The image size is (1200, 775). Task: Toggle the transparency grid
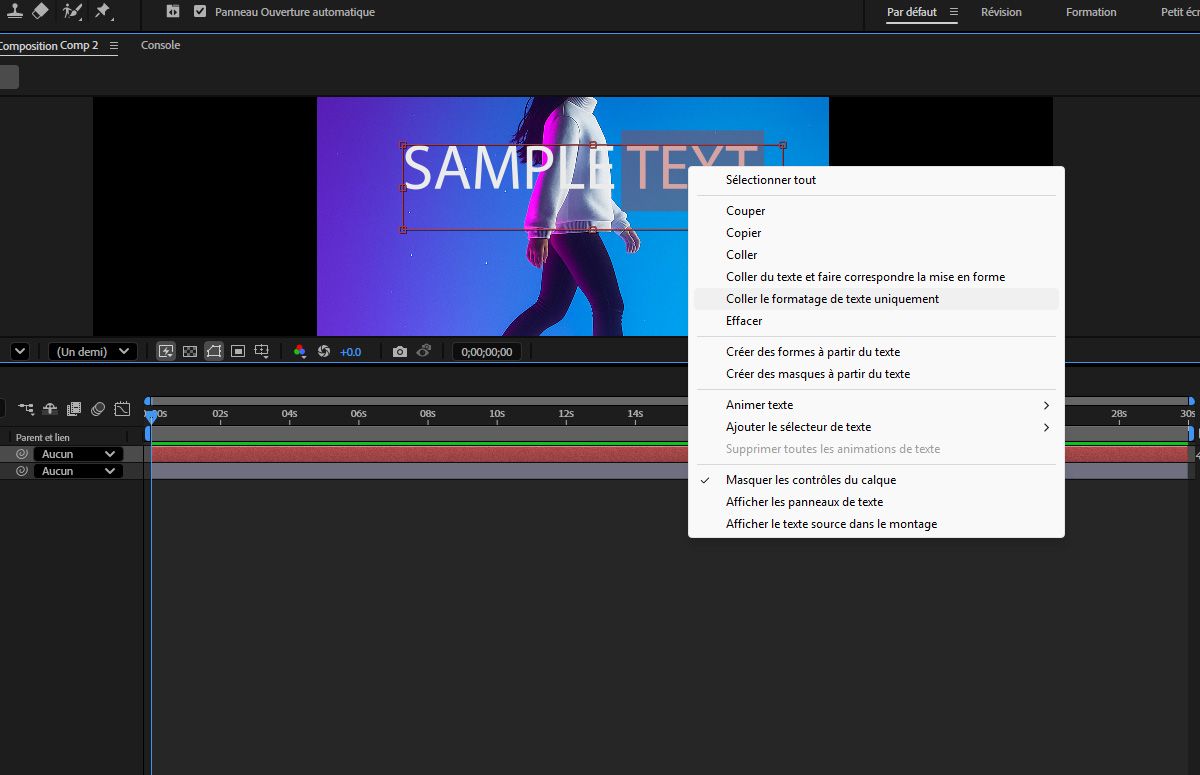tap(190, 351)
